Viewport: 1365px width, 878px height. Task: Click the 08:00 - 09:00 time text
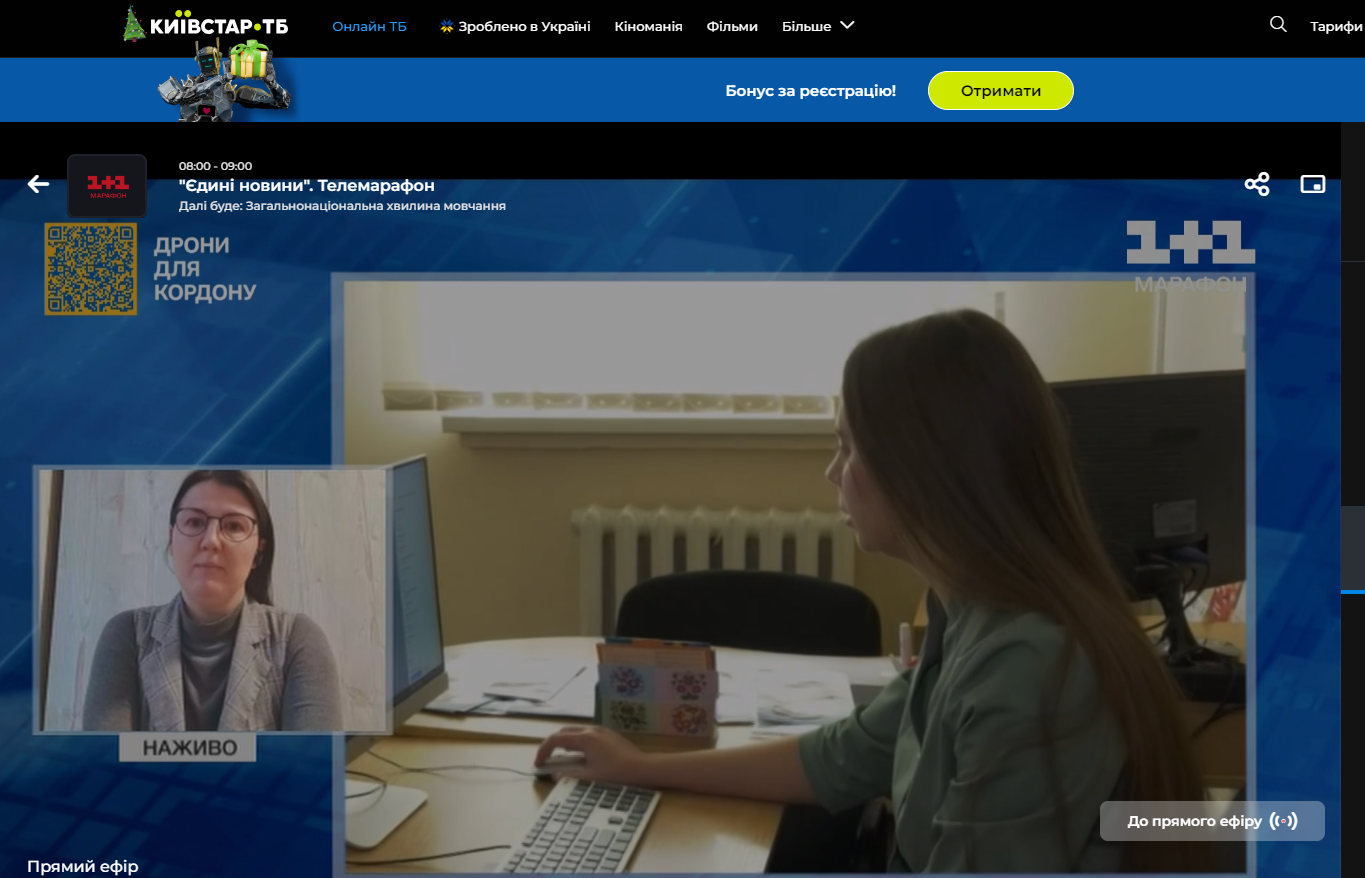(x=216, y=166)
